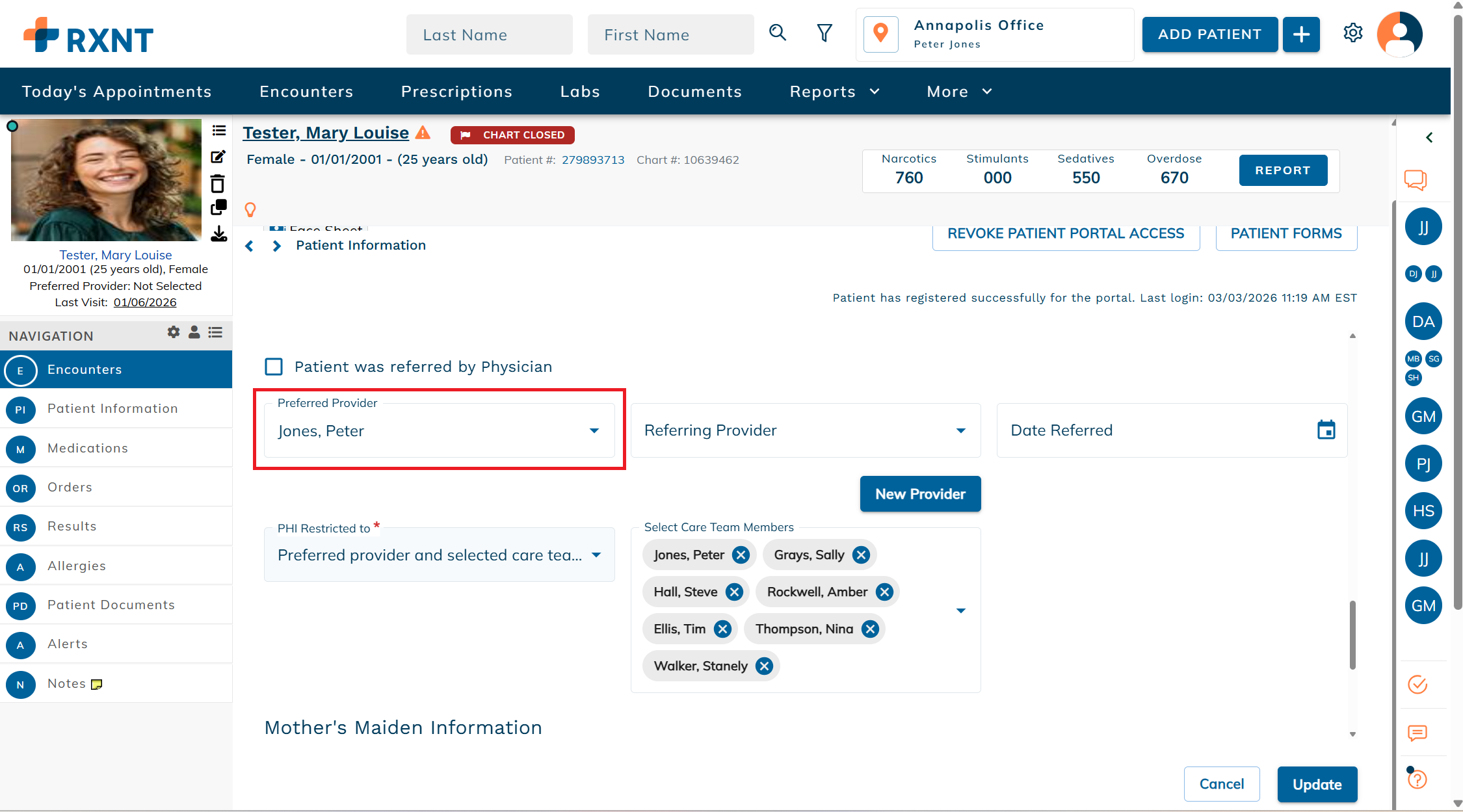
Task: Click the navigation settings gear icon
Action: coord(173,332)
